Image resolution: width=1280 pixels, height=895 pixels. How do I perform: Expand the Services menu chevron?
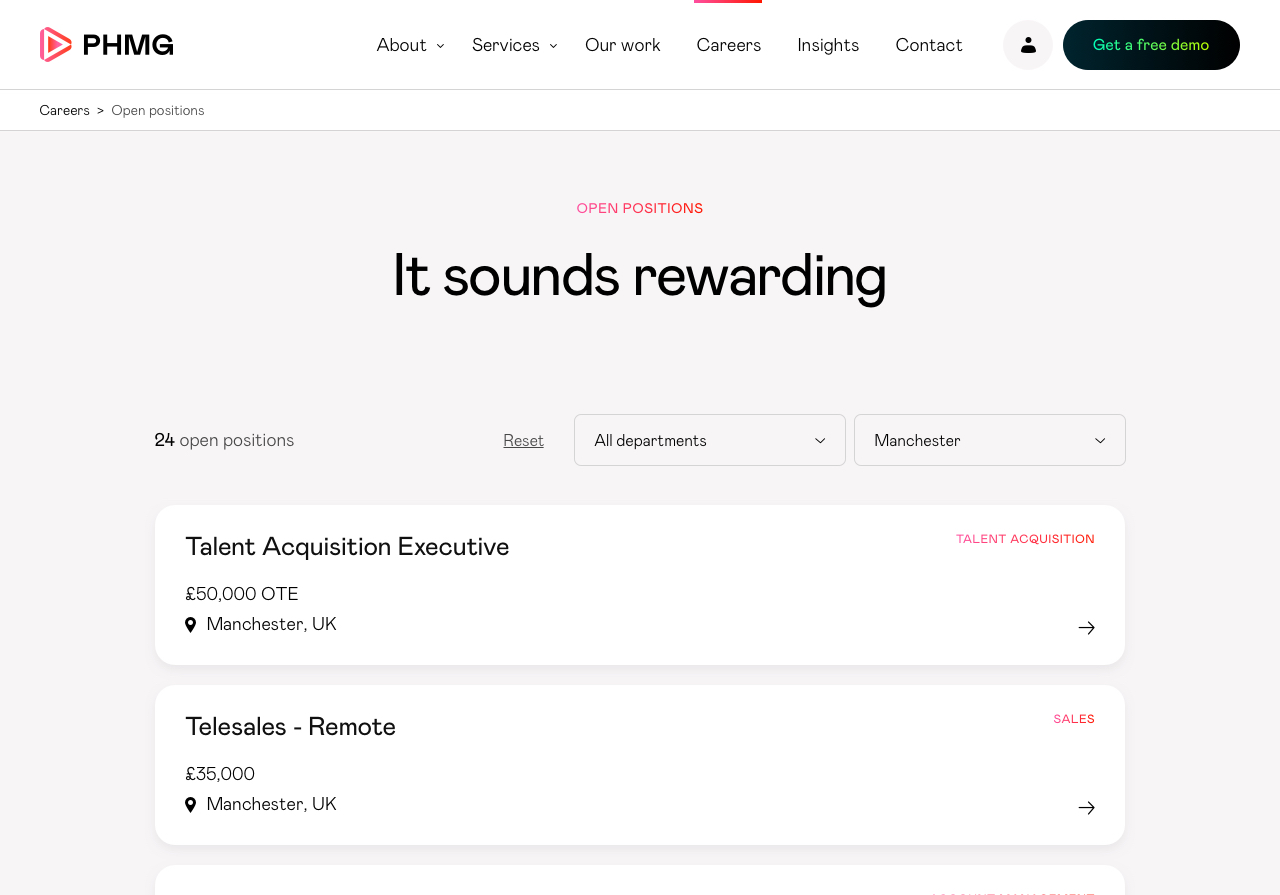[x=553, y=46]
